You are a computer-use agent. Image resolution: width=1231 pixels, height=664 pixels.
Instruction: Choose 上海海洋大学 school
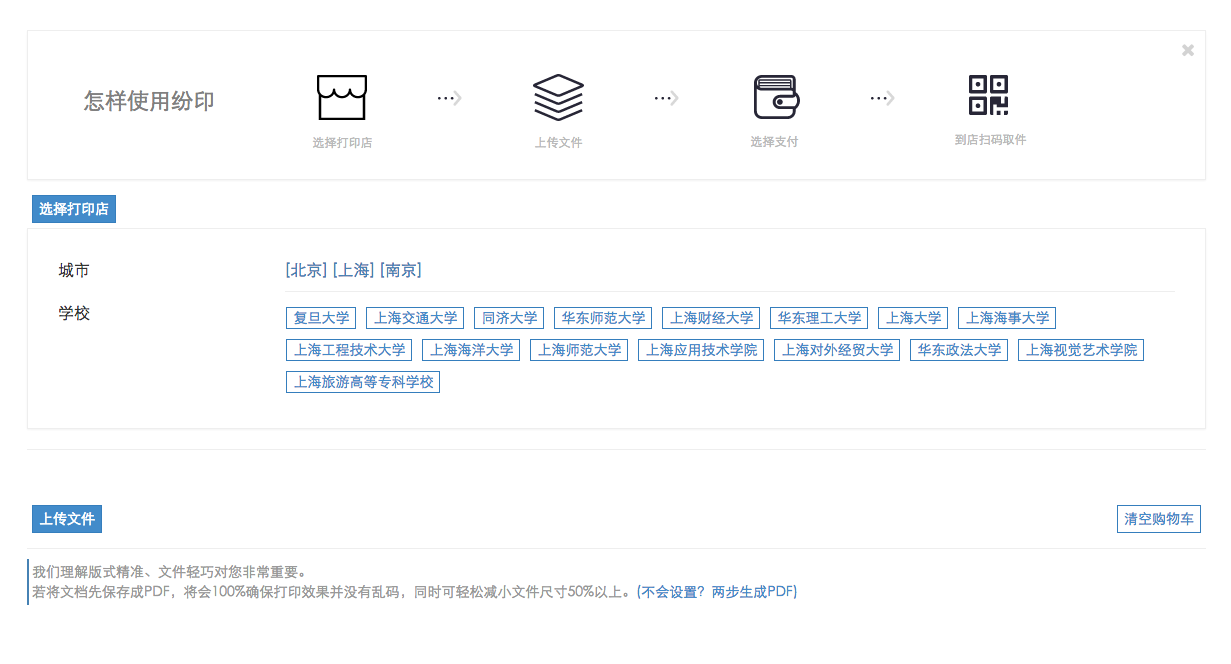coord(471,350)
